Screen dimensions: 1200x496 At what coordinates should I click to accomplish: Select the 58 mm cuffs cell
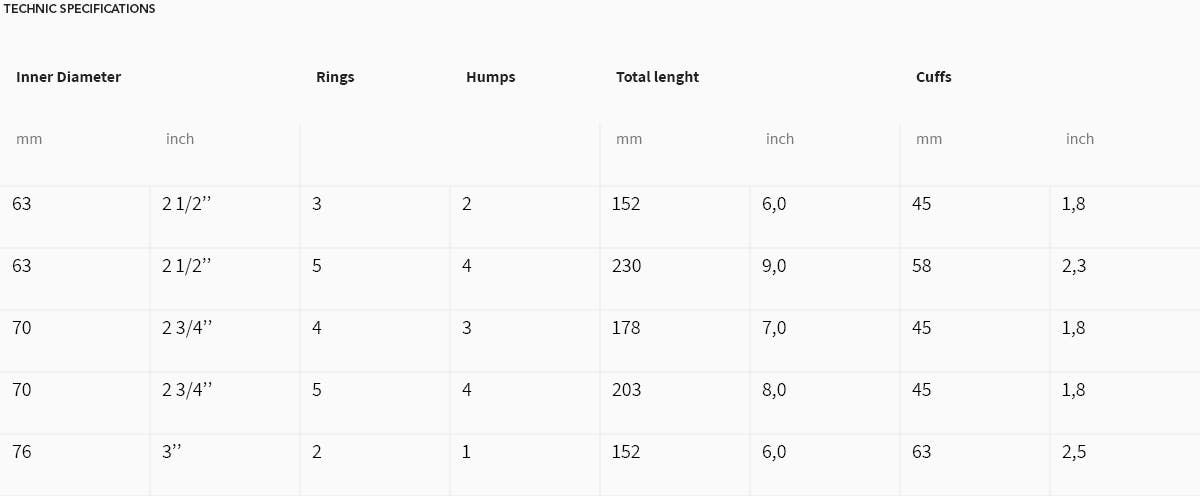(x=921, y=266)
